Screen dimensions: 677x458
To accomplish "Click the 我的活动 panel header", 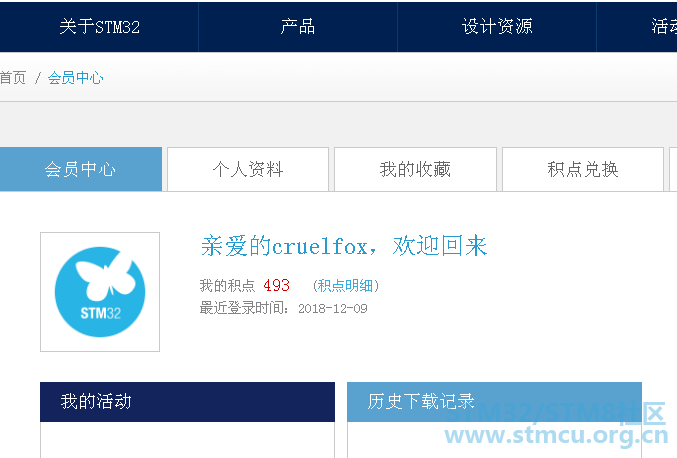I will tap(187, 401).
